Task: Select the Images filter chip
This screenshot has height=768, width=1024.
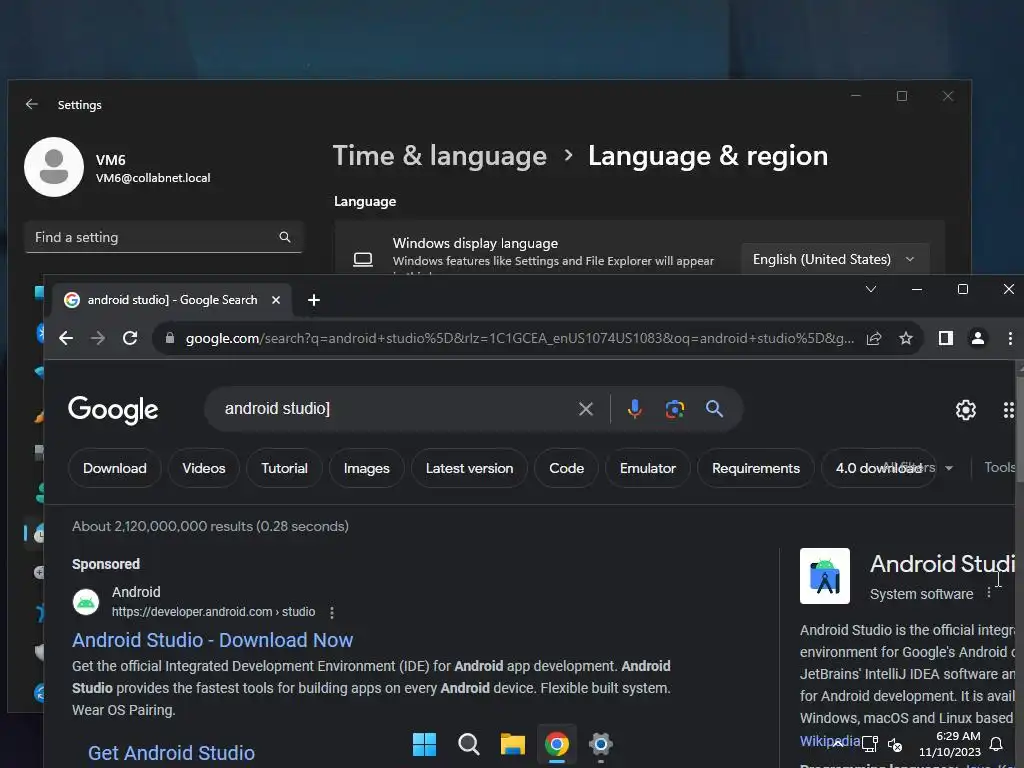Action: pyautogui.click(x=366, y=468)
